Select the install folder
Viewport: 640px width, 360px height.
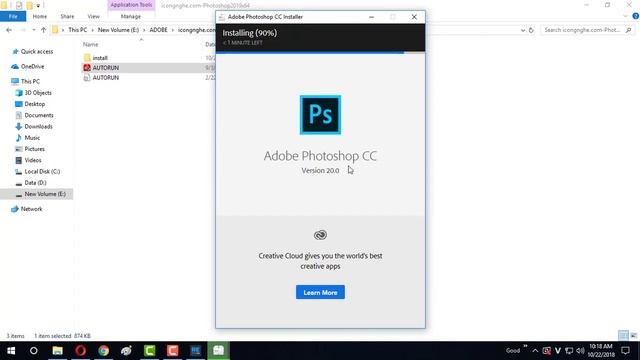pyautogui.click(x=100, y=58)
